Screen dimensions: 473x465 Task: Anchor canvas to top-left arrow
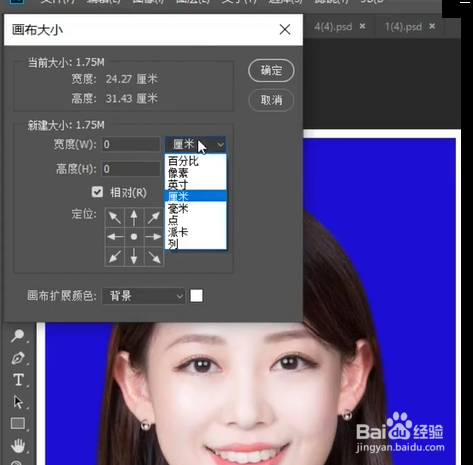(x=115, y=218)
